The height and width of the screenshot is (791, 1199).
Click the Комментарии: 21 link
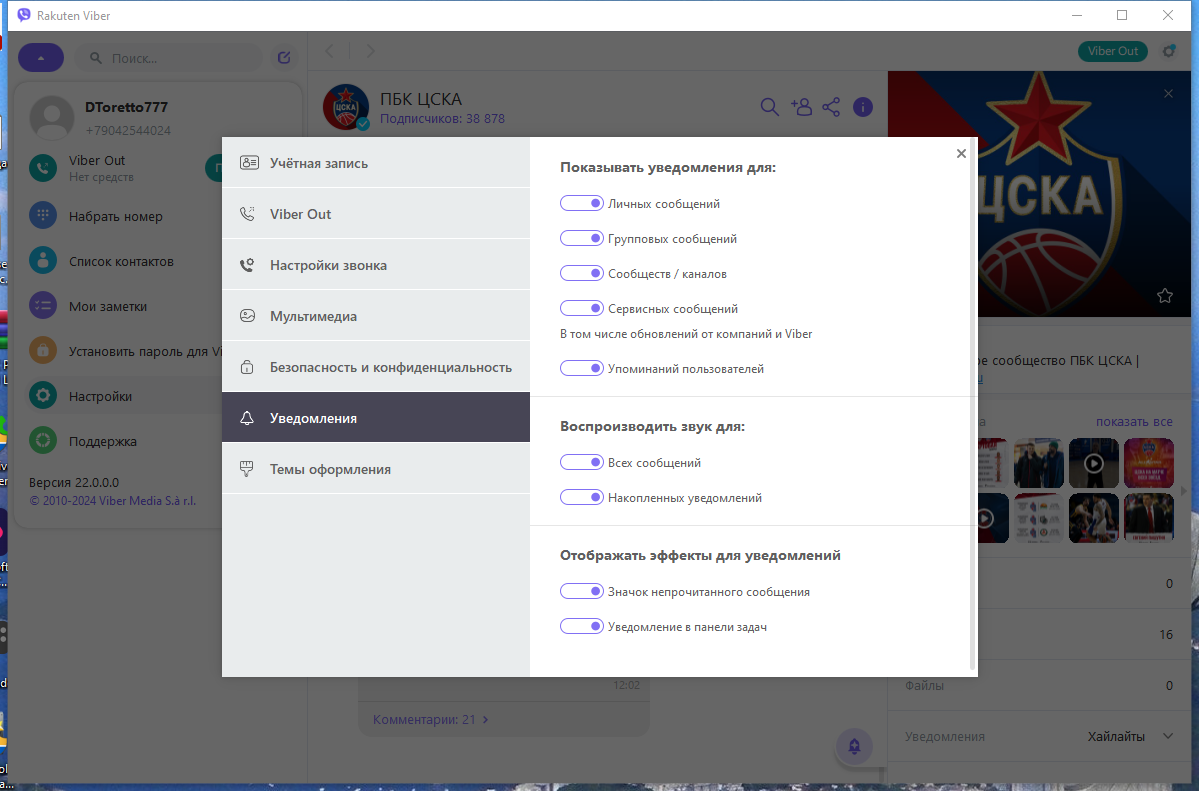pos(430,719)
